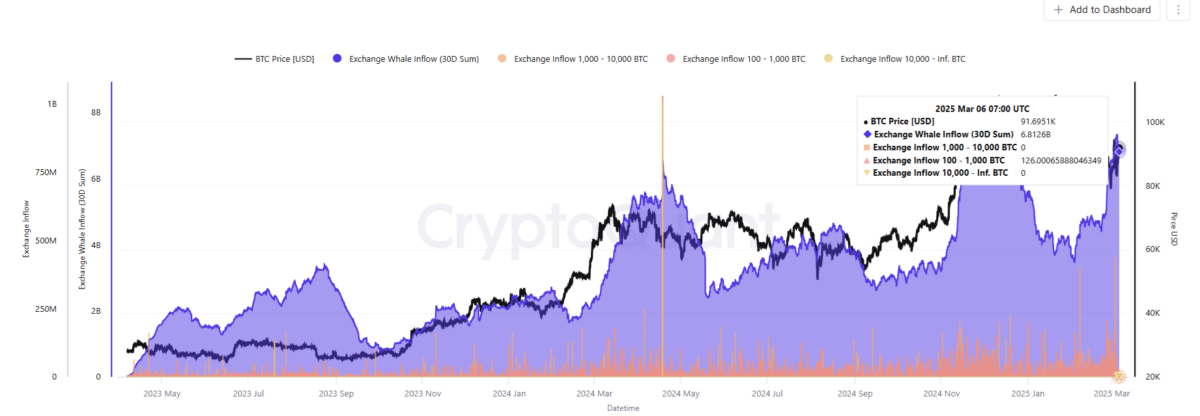
Task: Click the purple Exchange Whale Inflow legend dot
Action: pos(336,59)
